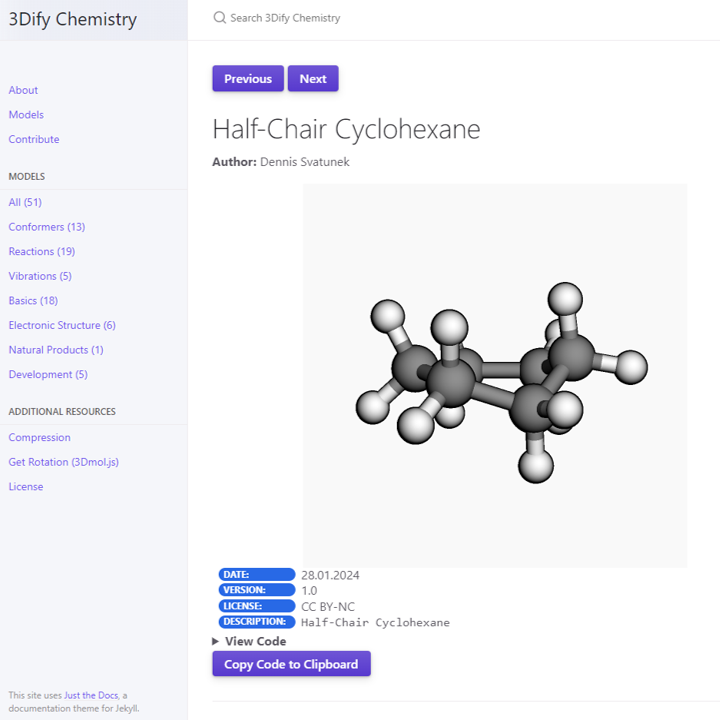Open the Models page link
Image resolution: width=720 pixels, height=720 pixels.
coord(26,115)
